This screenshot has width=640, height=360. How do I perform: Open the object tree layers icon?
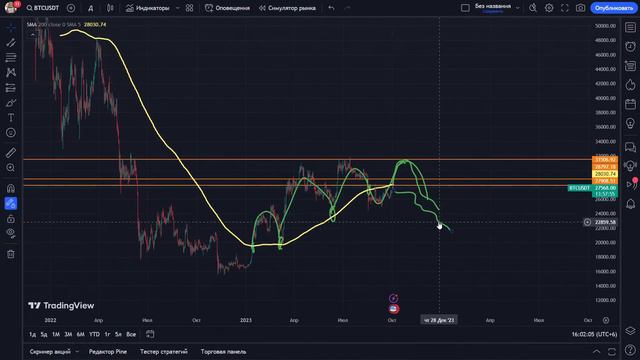(x=631, y=331)
